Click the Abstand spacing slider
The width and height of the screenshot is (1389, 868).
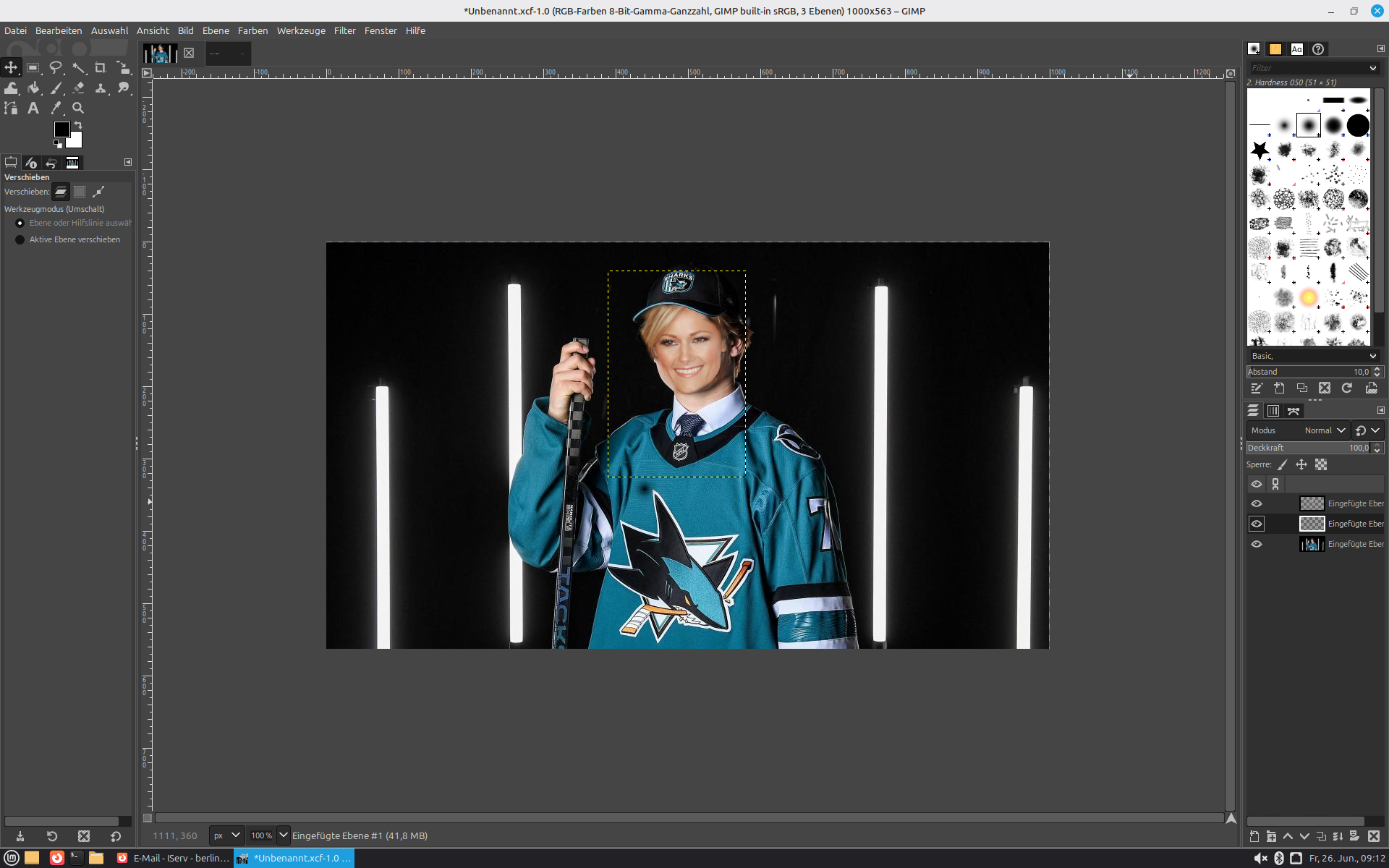1308,372
